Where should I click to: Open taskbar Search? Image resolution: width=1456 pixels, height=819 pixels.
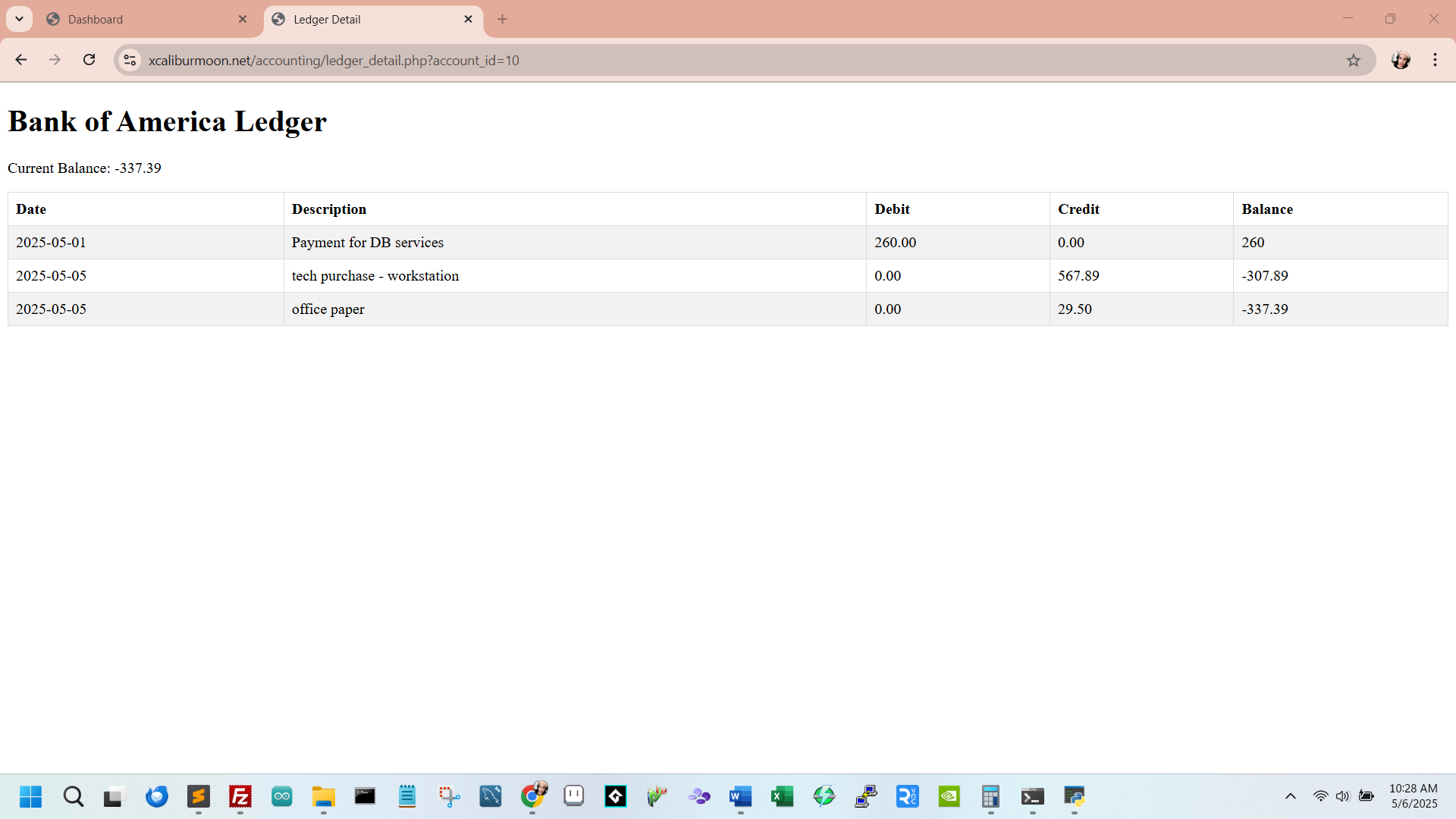pyautogui.click(x=74, y=796)
